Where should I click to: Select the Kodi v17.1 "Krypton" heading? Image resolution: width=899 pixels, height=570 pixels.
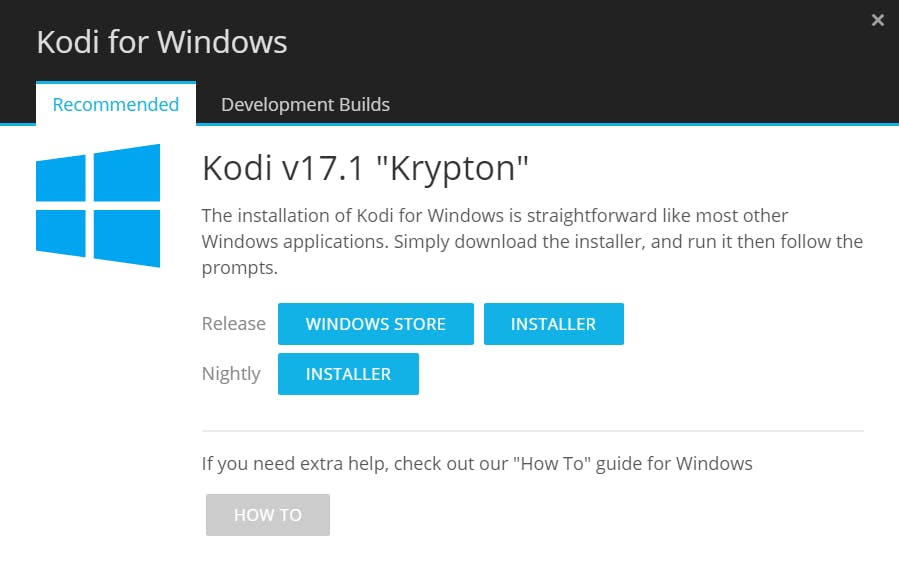tap(365, 168)
